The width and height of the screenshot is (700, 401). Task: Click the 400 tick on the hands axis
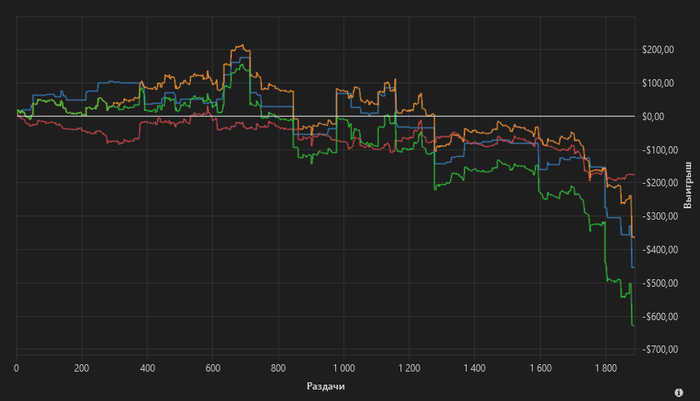coord(147,368)
